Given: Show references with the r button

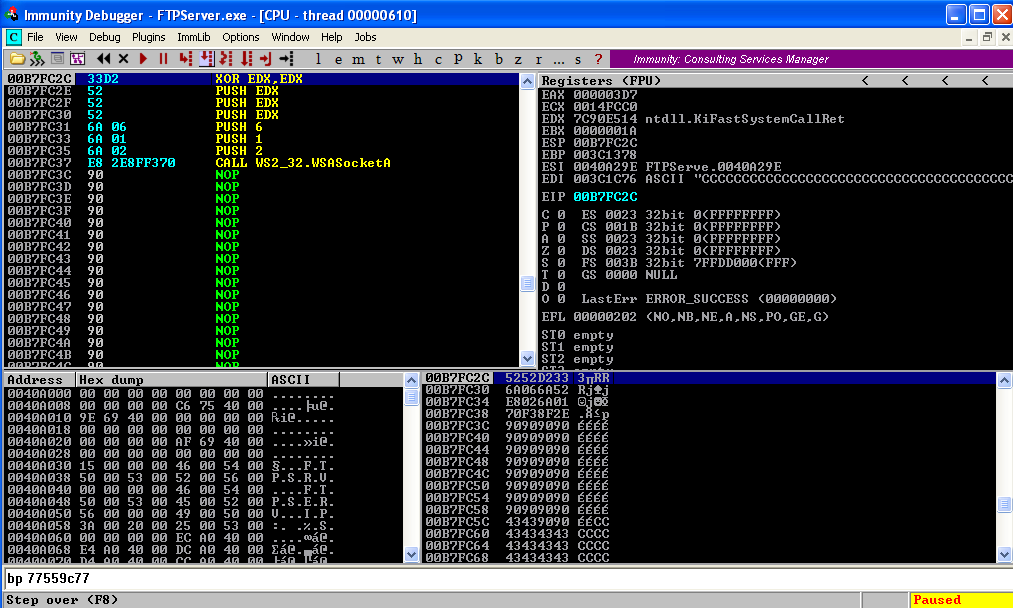Looking at the screenshot, I should [538, 59].
